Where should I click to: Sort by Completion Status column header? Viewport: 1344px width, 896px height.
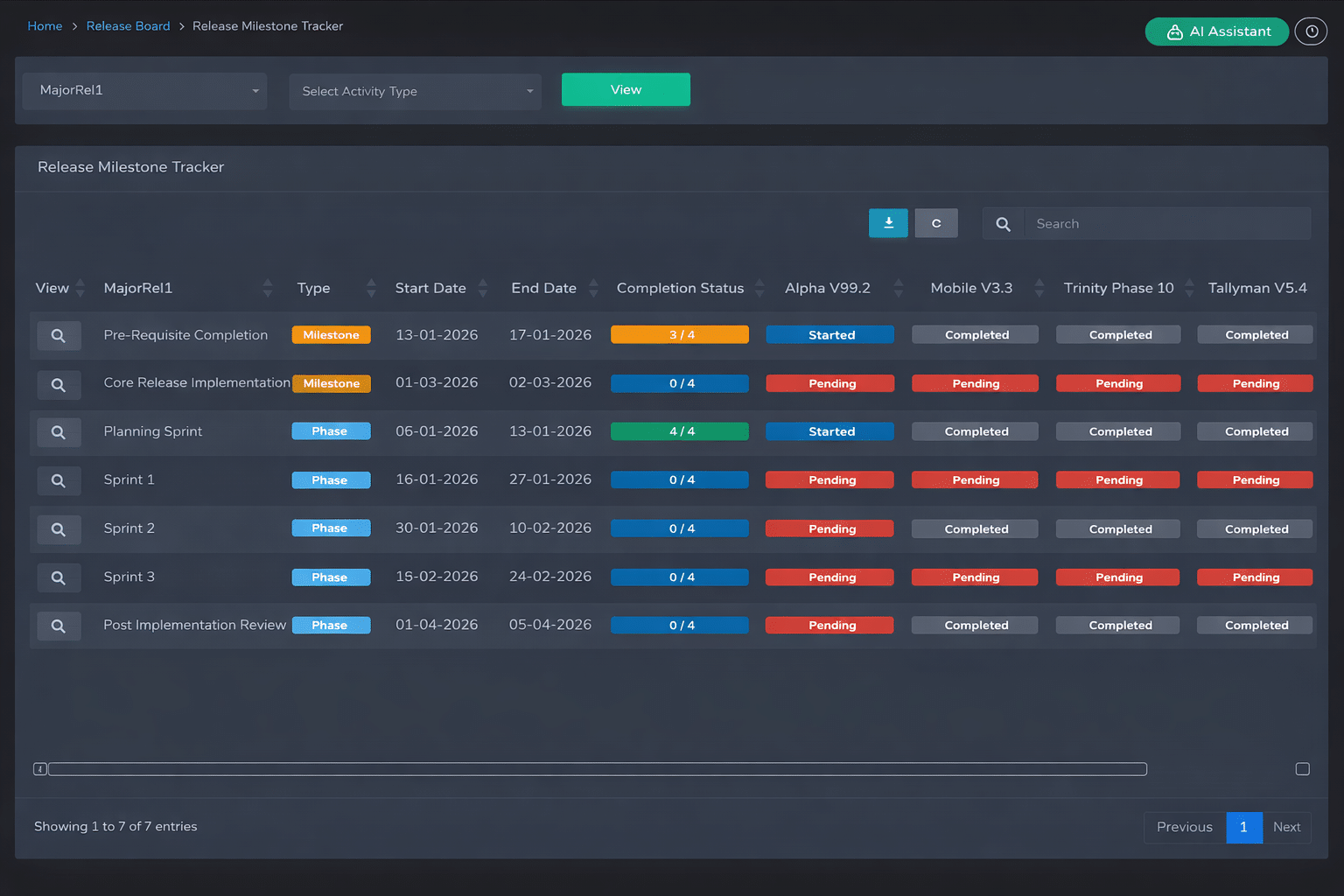point(680,288)
